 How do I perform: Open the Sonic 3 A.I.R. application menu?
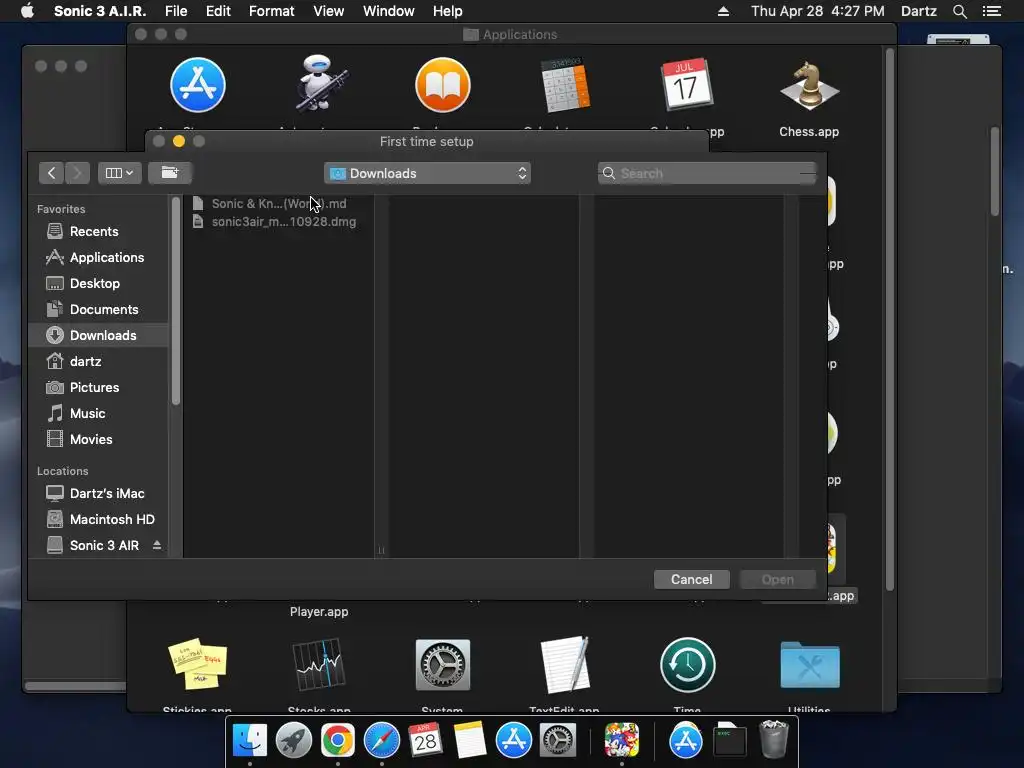click(100, 11)
